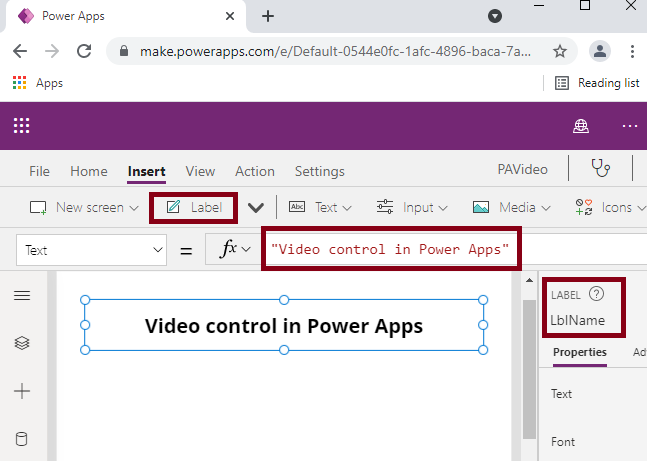The image size is (647, 461).
Task: Click the canvas vertical scrollbar thumb
Action: pyautogui.click(x=529, y=369)
